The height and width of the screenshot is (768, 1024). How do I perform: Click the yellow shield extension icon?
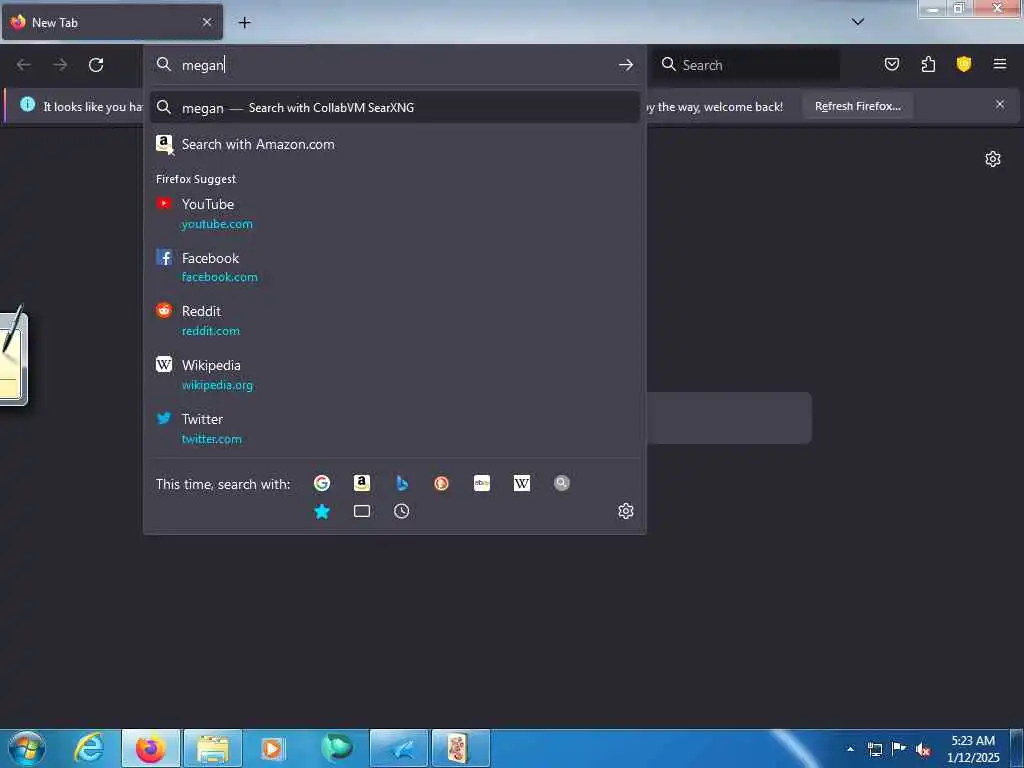click(964, 64)
